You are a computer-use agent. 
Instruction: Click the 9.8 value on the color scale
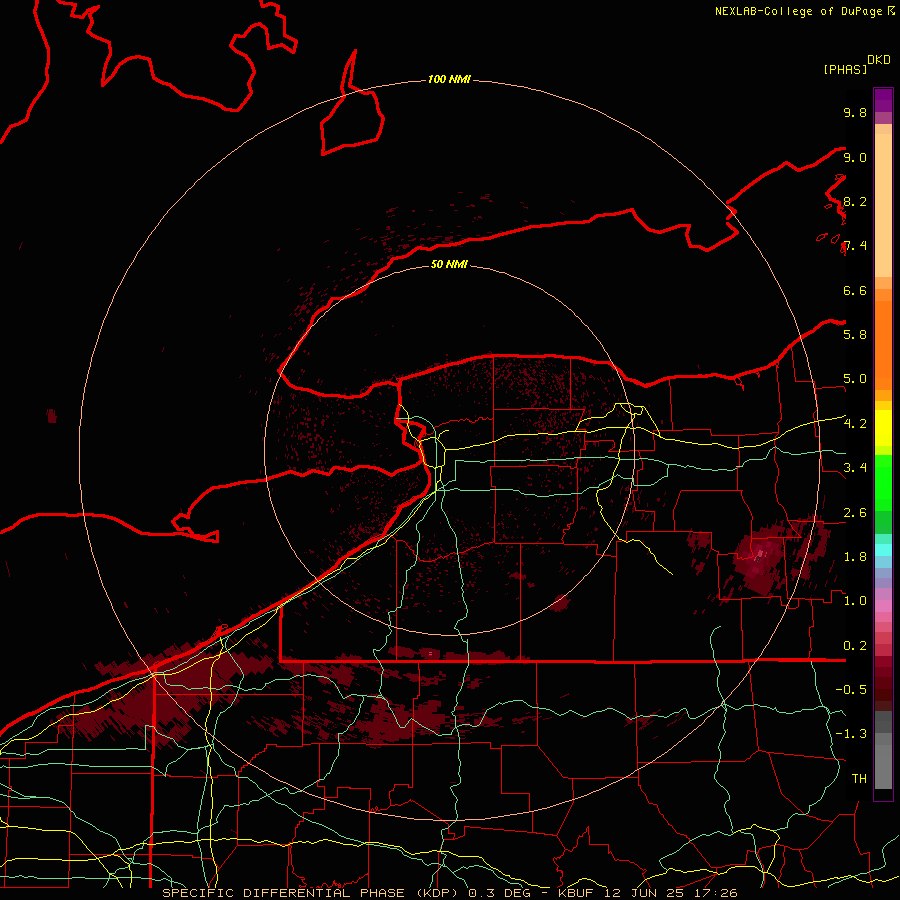coord(855,112)
